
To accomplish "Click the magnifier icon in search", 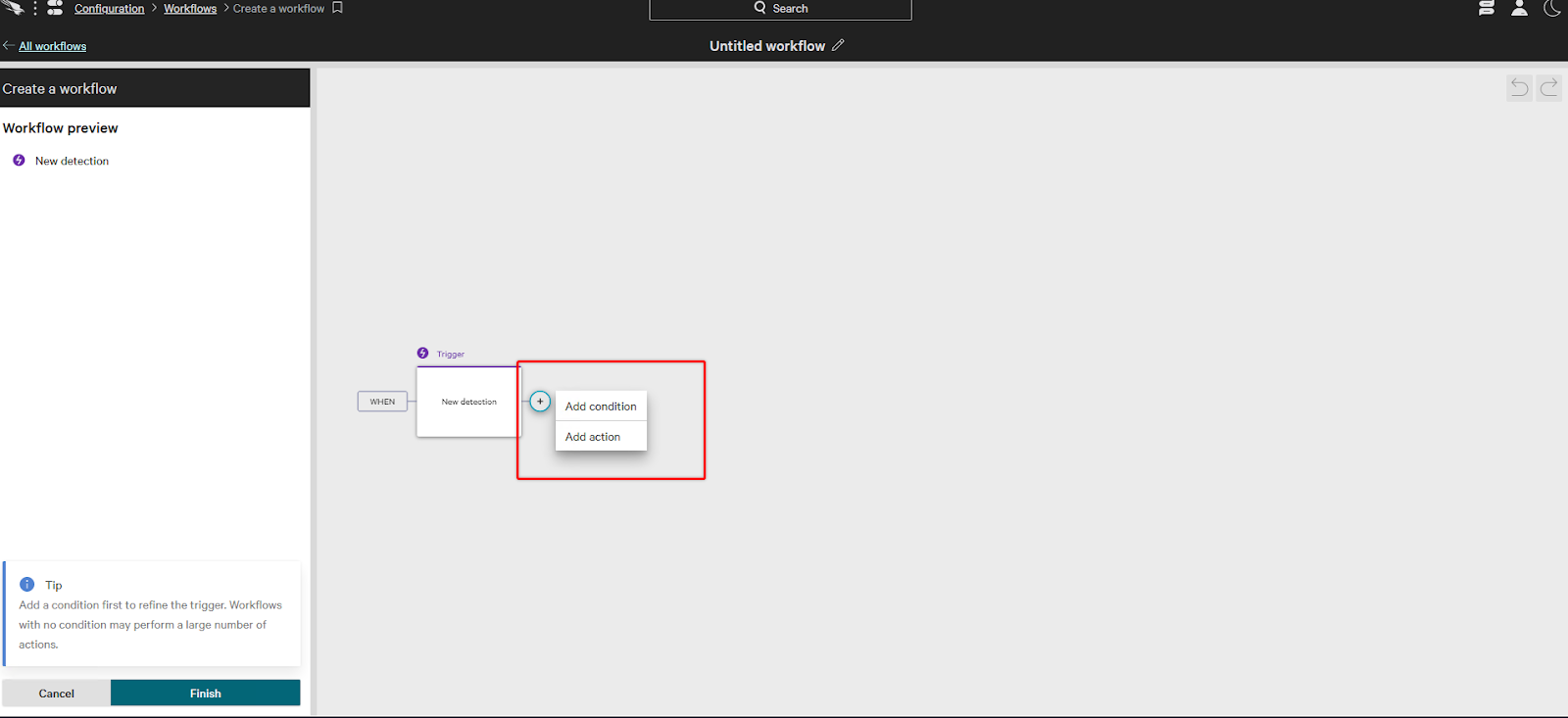I will (759, 8).
